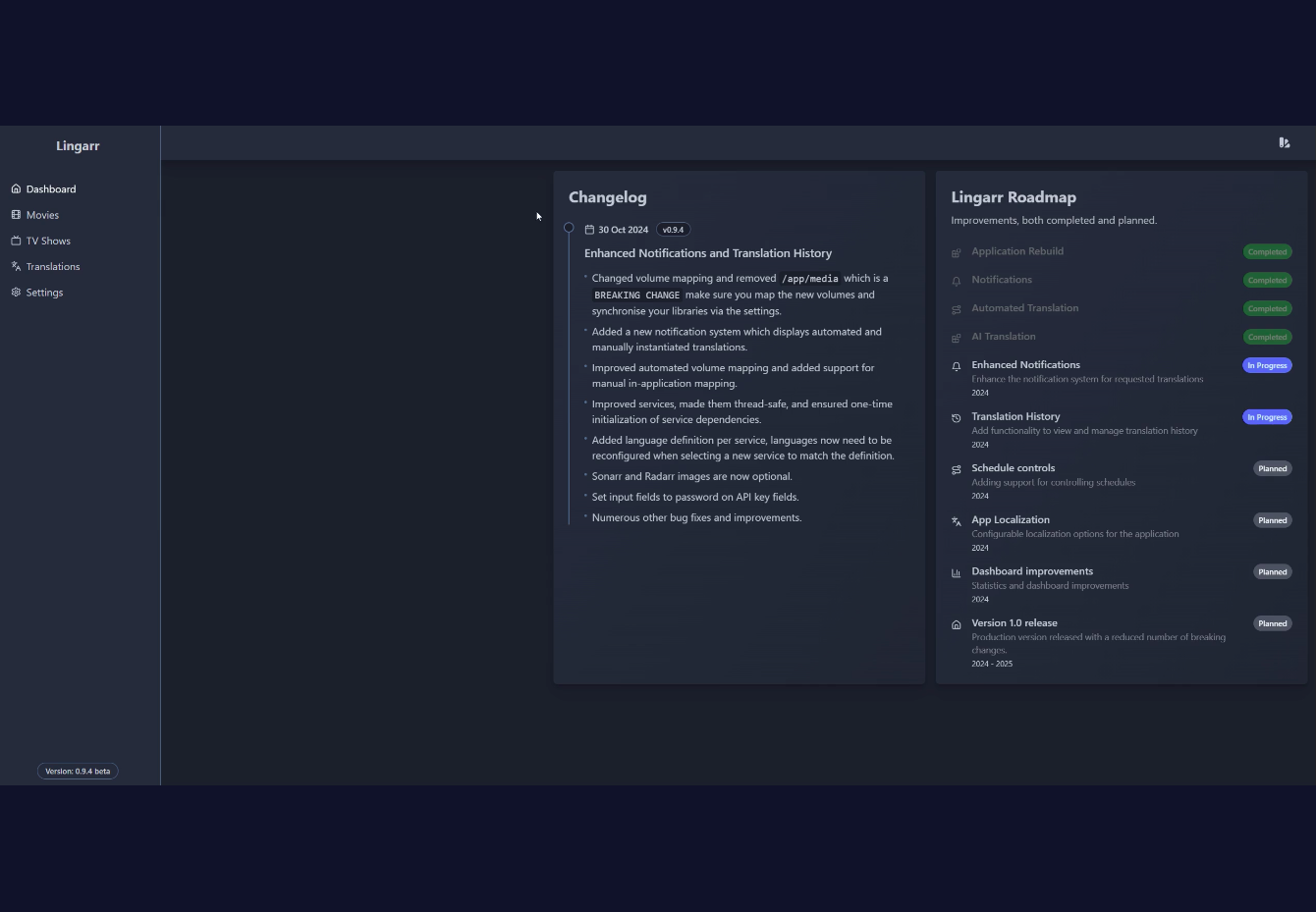This screenshot has width=1316, height=912.
Task: Click Completed badge on Notifications row
Action: (x=1267, y=280)
